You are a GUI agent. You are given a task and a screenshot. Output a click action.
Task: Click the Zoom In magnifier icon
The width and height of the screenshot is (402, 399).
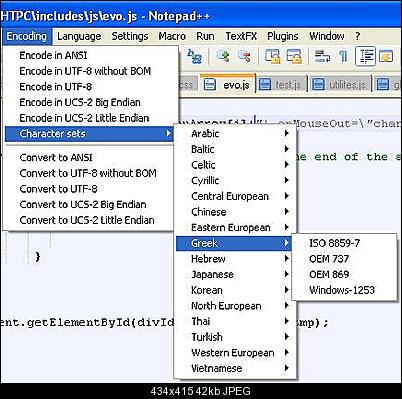(x=222, y=56)
